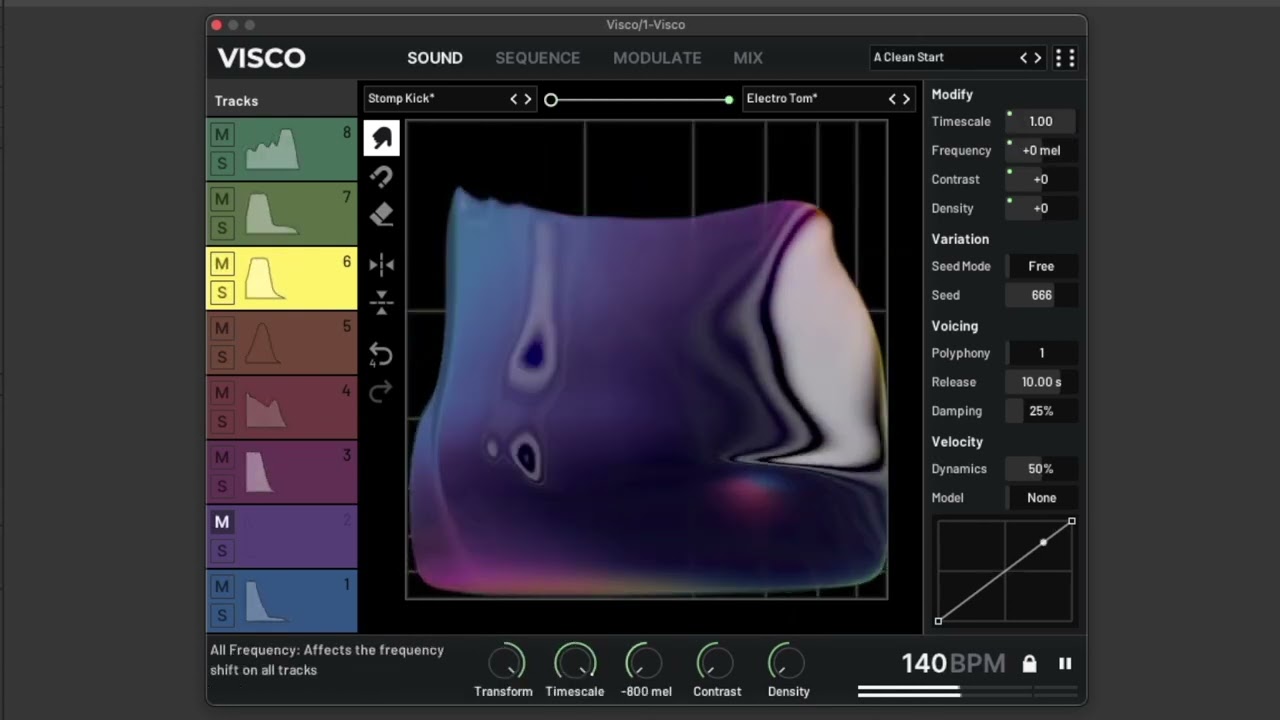This screenshot has width=1280, height=720.
Task: Click the Dynamics 50% slider
Action: point(1041,470)
